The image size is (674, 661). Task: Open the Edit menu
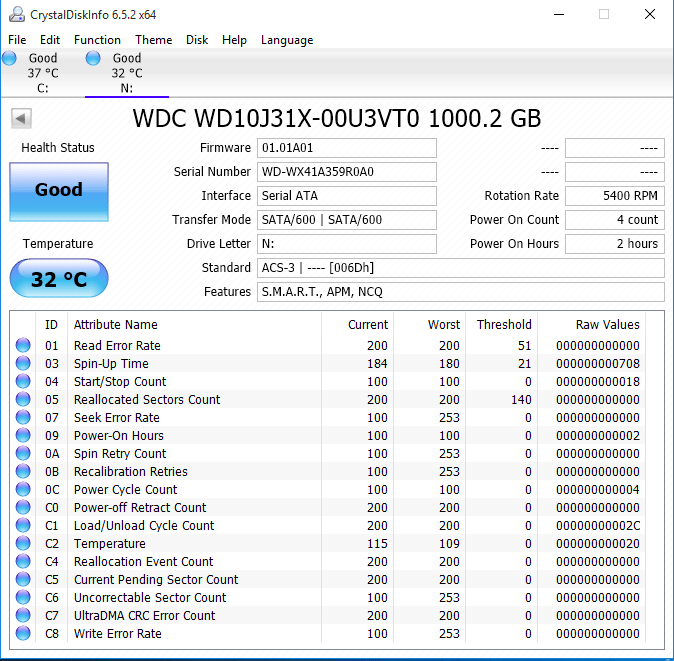tap(50, 40)
